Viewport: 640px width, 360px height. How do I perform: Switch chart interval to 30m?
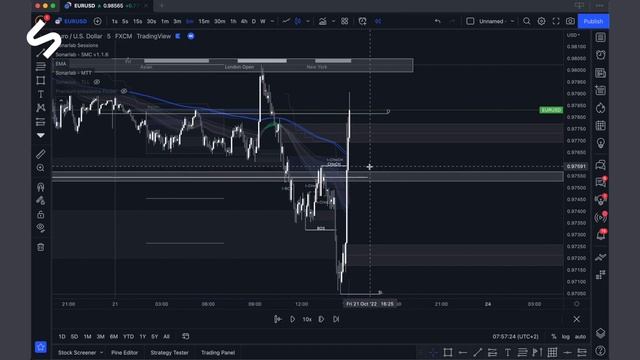pos(220,21)
